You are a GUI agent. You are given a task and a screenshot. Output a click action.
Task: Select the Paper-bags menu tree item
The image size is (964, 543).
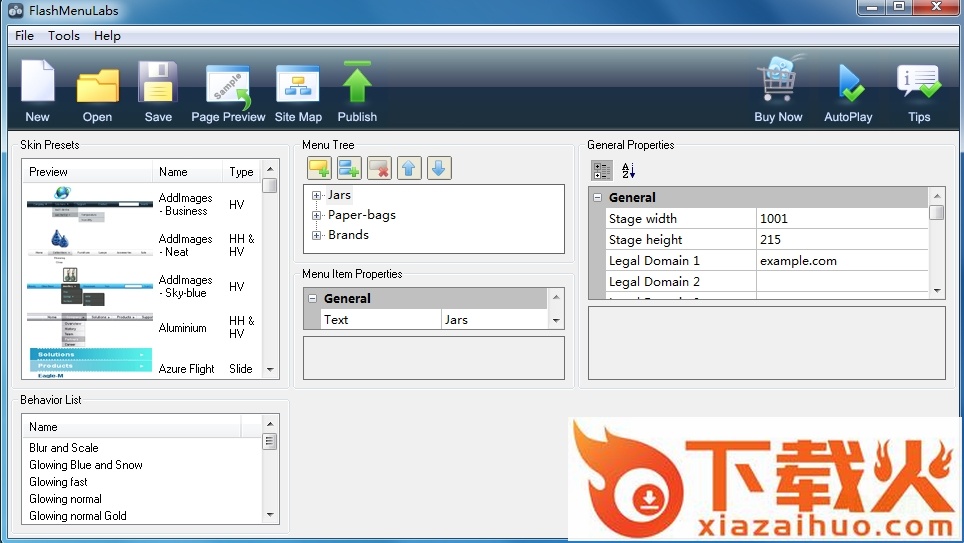pos(362,215)
